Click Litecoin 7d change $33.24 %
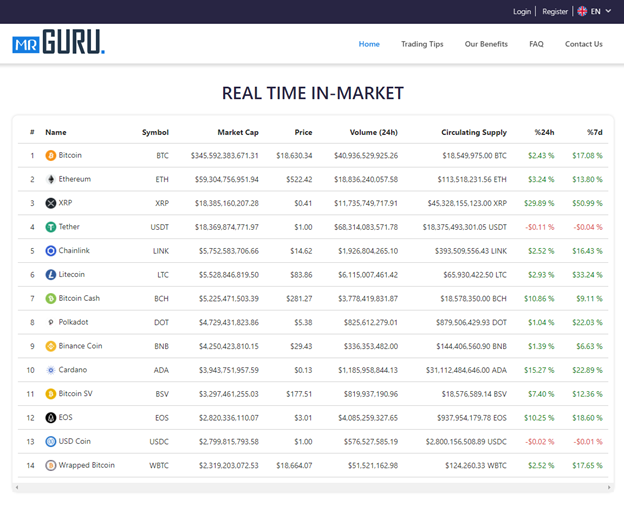The width and height of the screenshot is (624, 505). click(587, 275)
